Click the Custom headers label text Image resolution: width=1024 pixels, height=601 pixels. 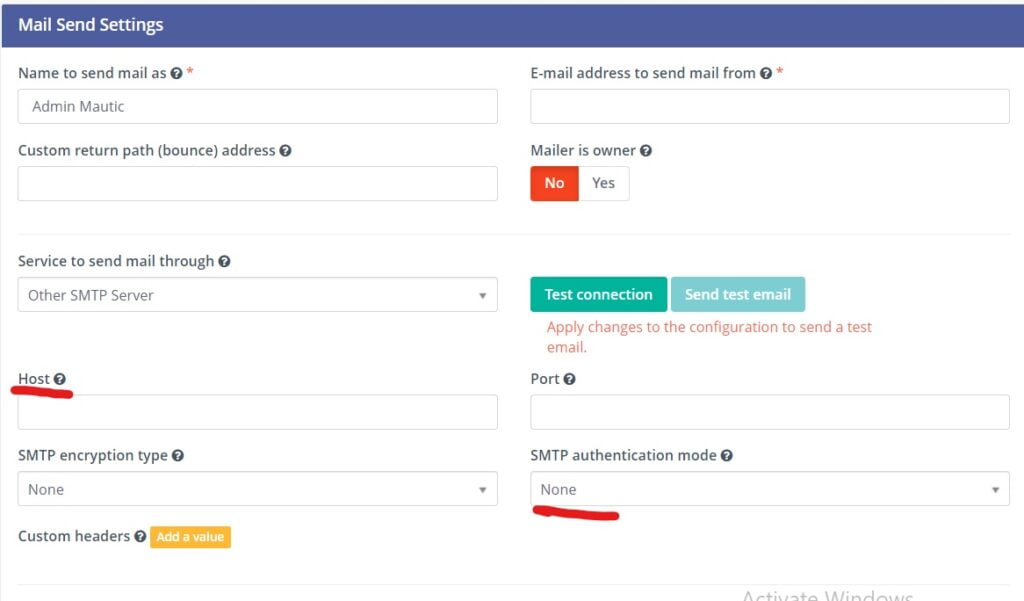point(74,536)
